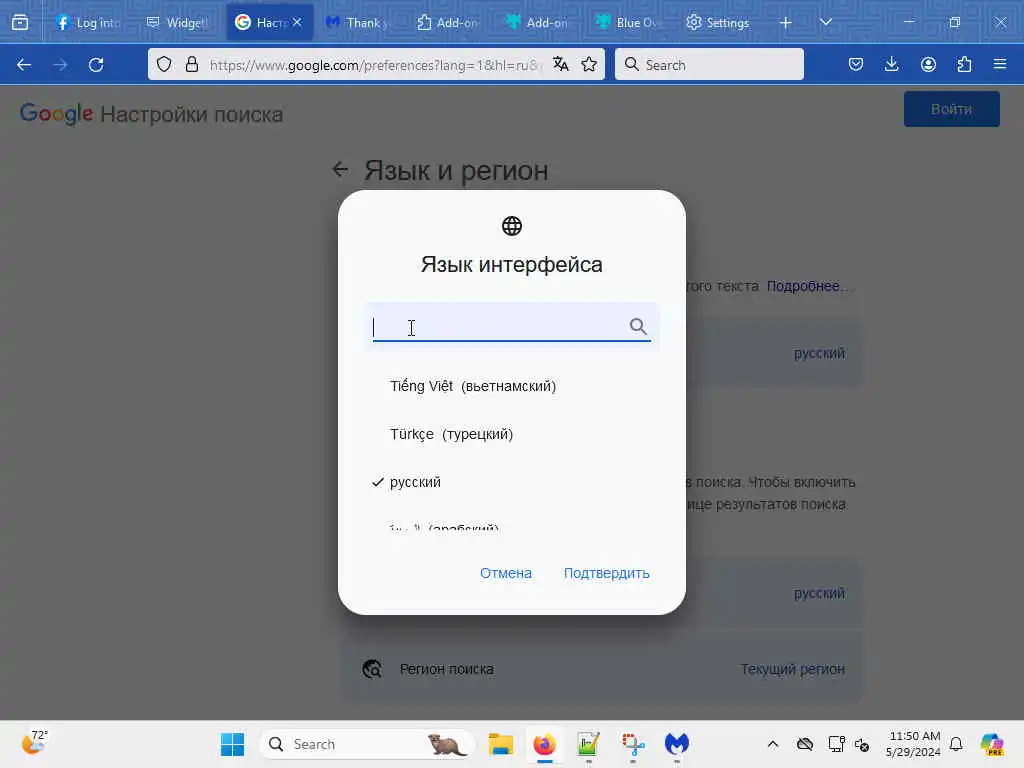Image resolution: width=1024 pixels, height=768 pixels.
Task: Click Текущий регион value
Action: click(x=792, y=669)
